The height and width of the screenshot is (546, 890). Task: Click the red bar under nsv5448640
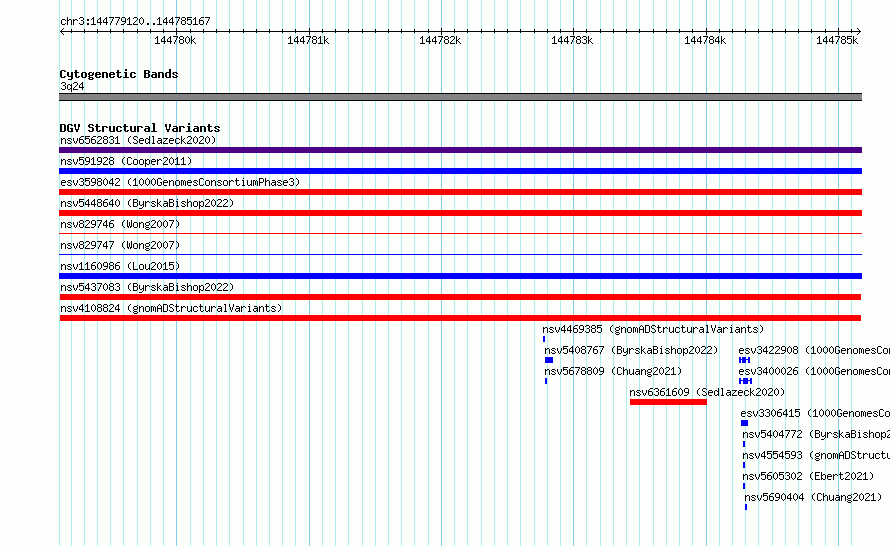(460, 213)
